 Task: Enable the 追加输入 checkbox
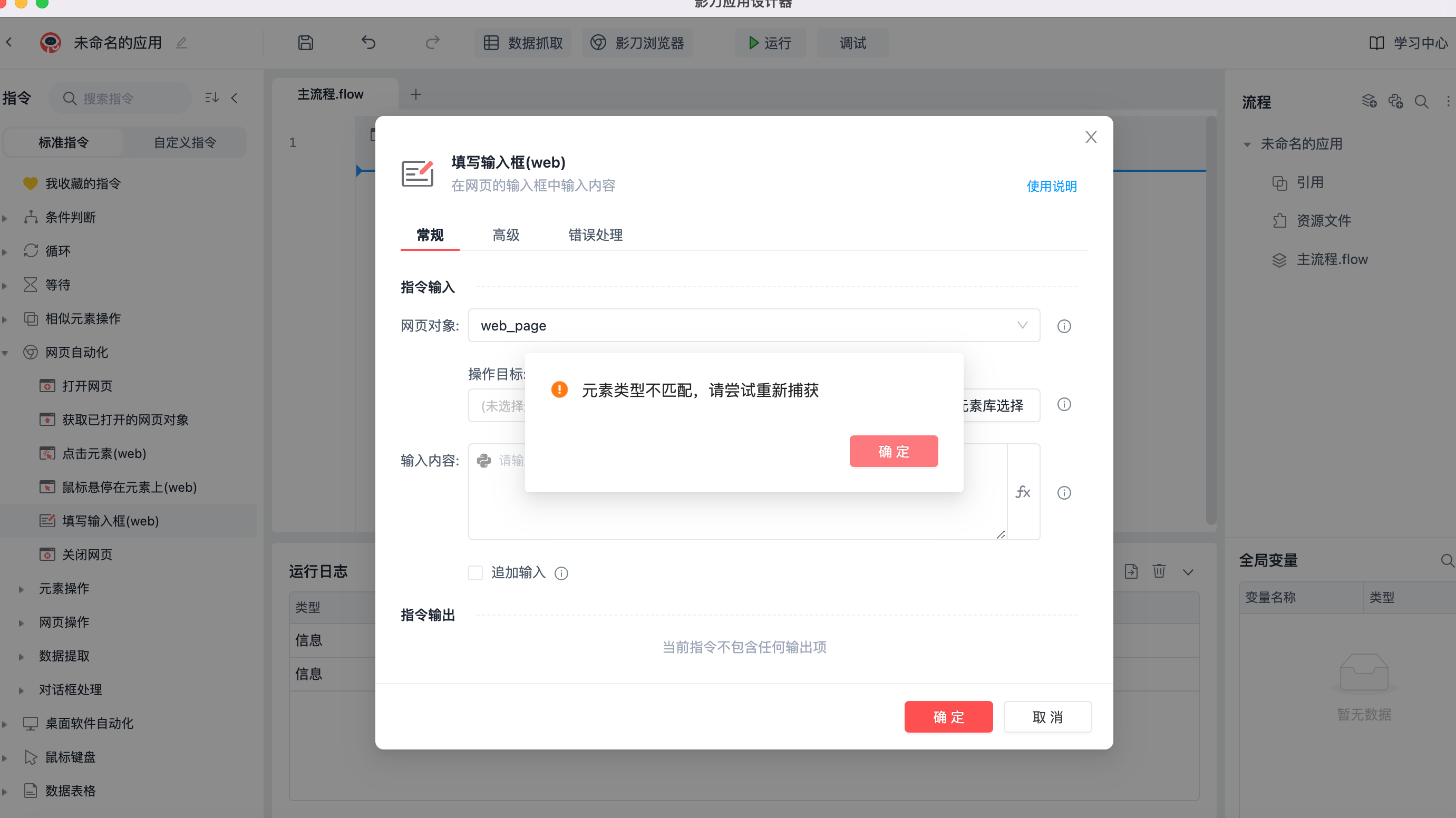click(x=475, y=573)
